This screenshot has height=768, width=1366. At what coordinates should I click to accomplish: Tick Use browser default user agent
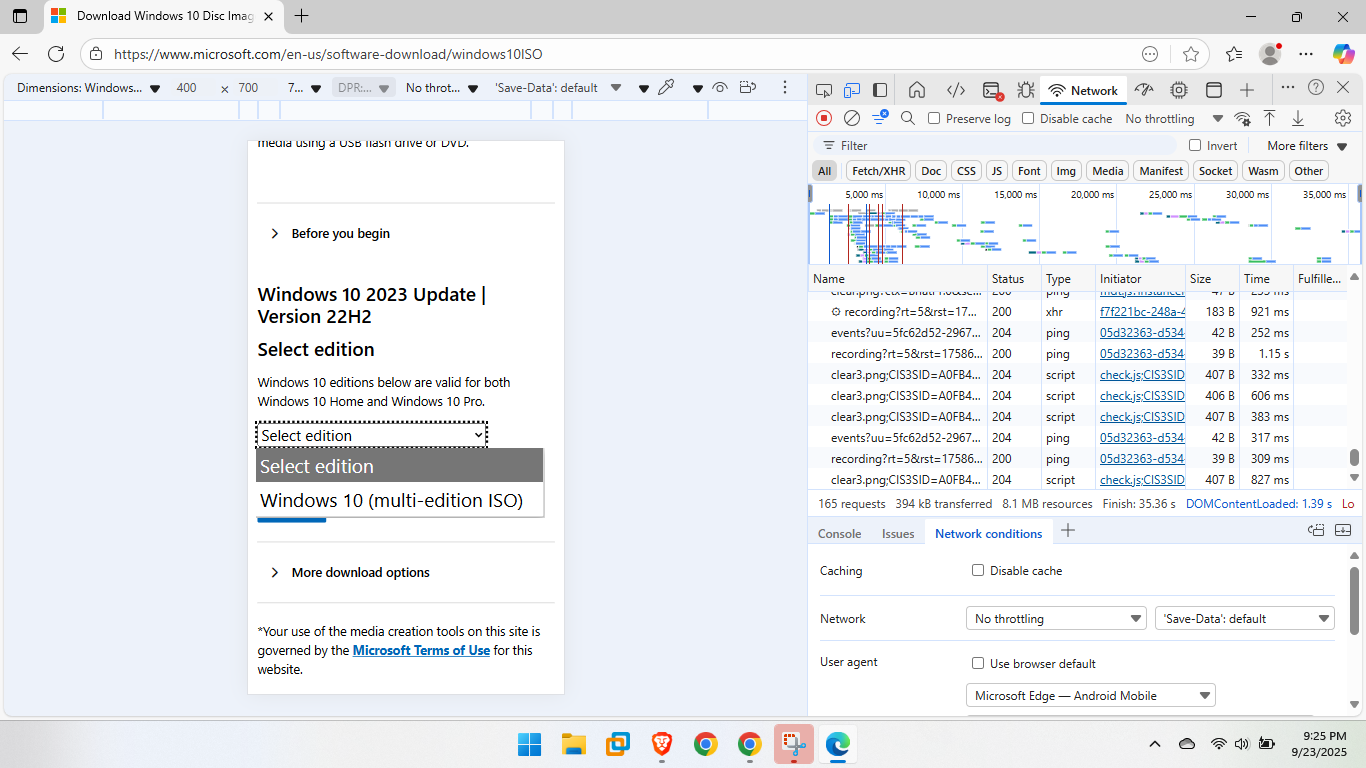(978, 663)
